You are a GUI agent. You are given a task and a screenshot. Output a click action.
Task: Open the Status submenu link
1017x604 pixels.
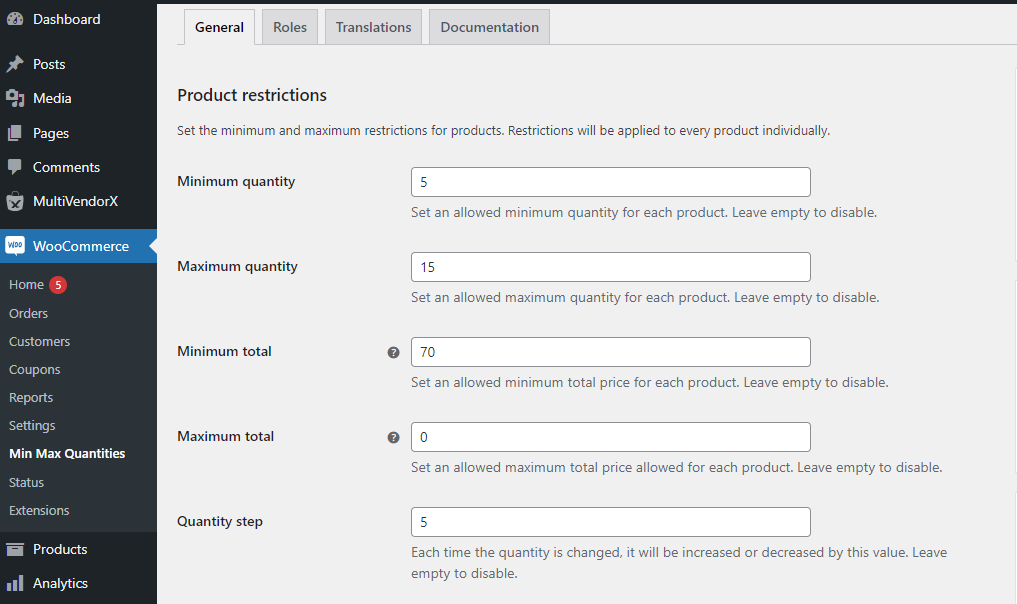26,483
